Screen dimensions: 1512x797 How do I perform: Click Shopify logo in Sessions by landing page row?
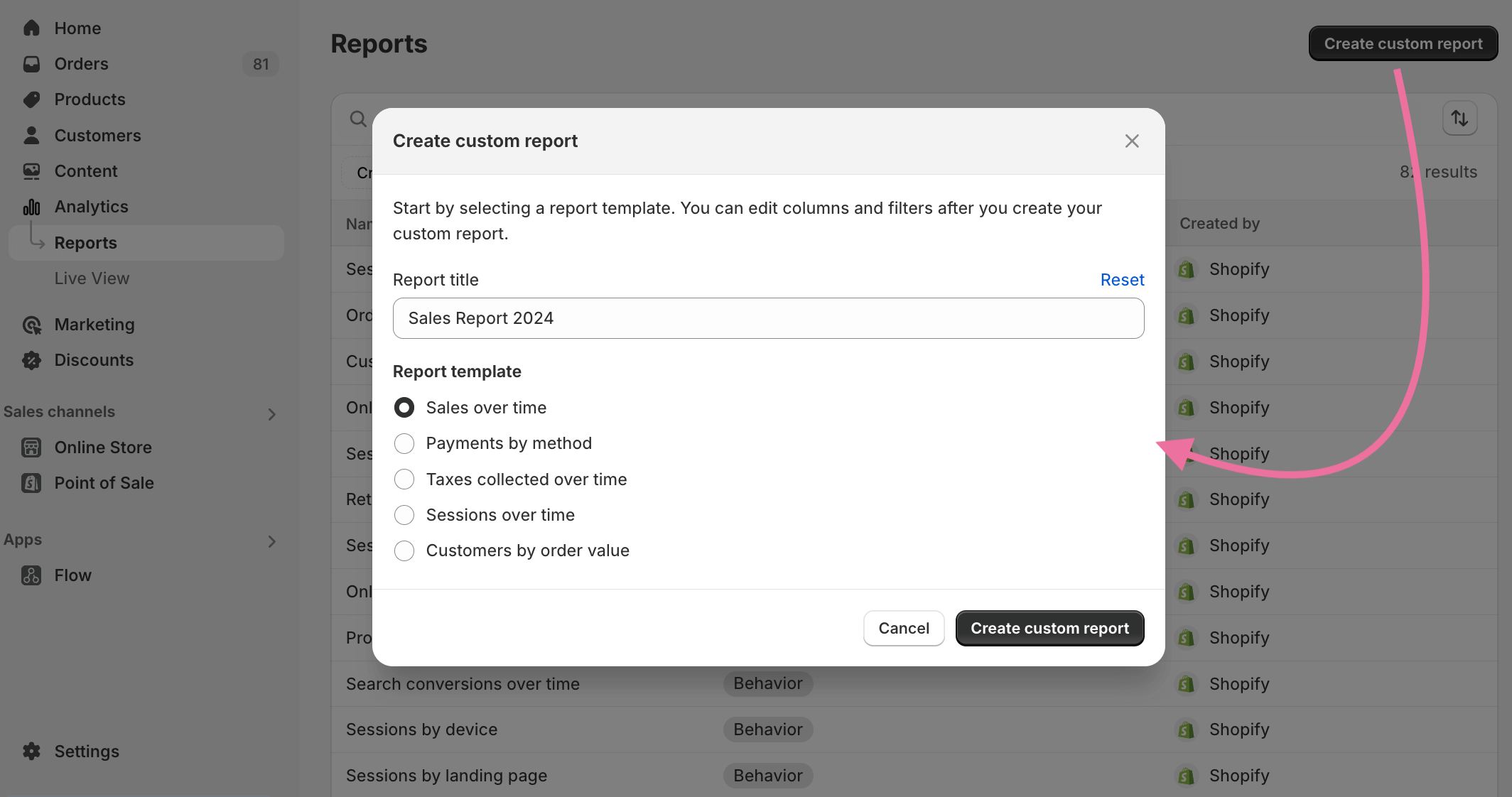(1186, 776)
